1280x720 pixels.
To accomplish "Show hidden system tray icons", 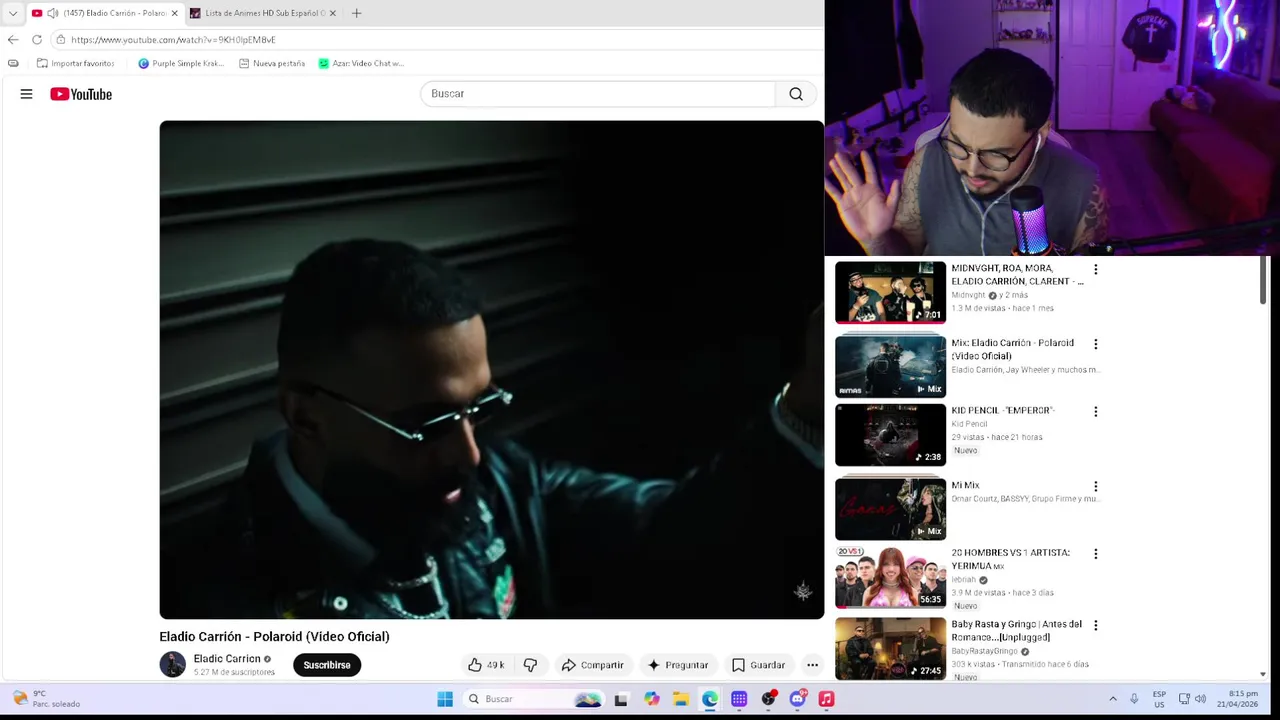I will pos(1112,699).
